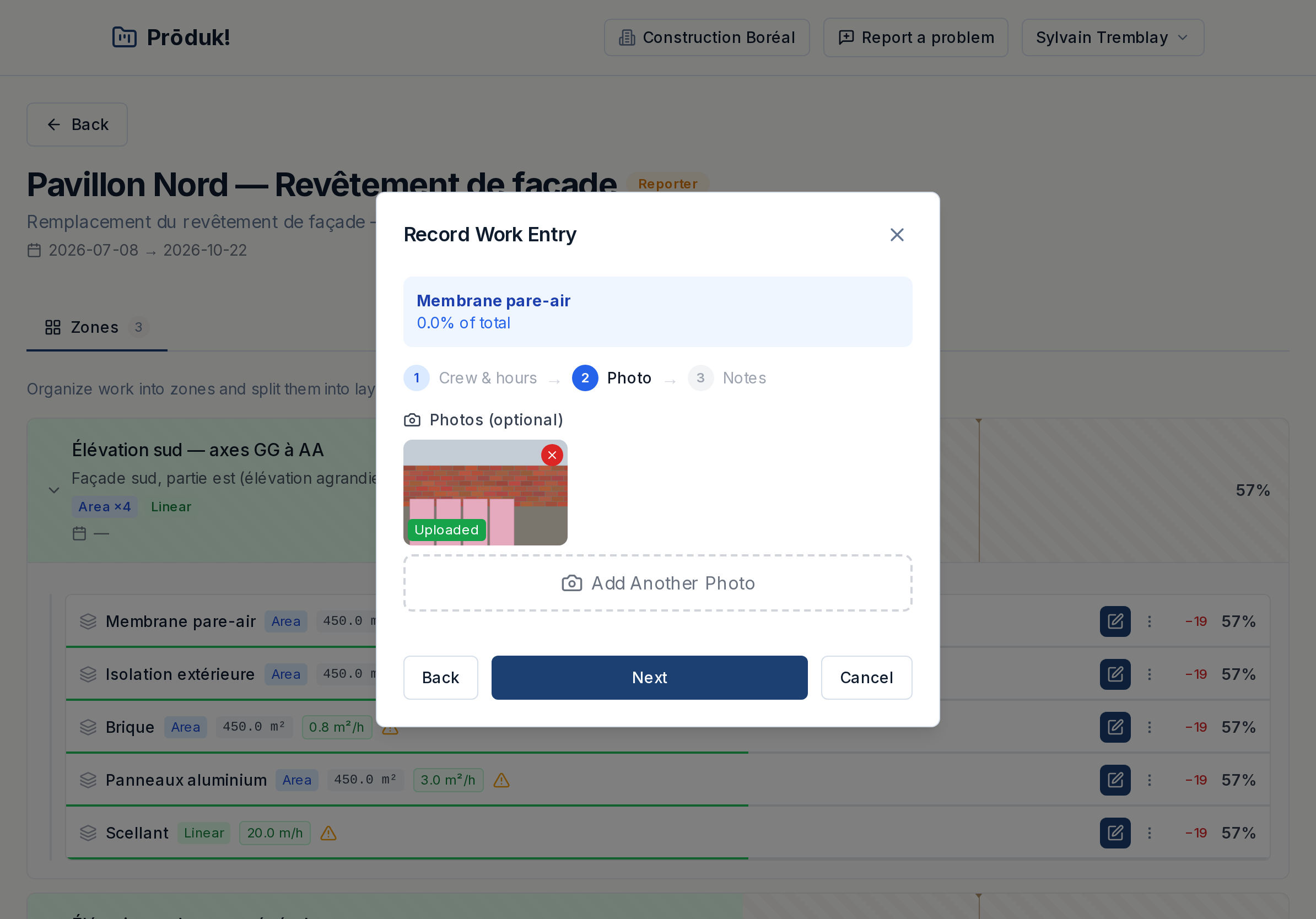
Task: Remove the uploaded brick wall photo
Action: (x=552, y=455)
